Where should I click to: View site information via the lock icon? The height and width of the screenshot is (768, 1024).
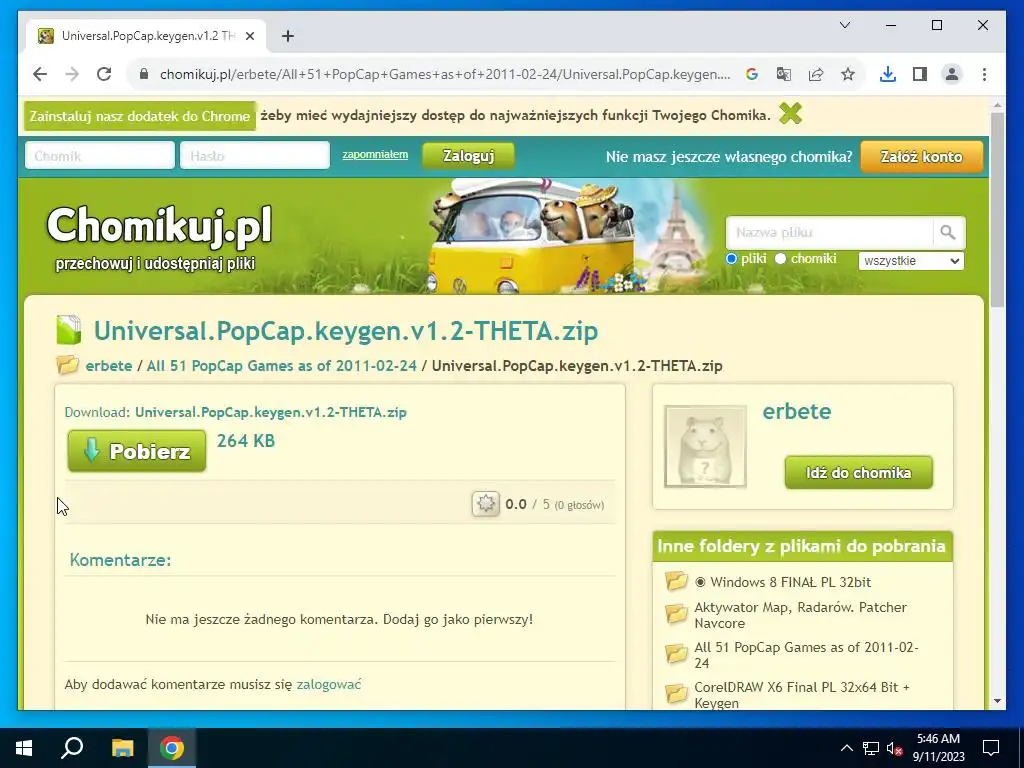(144, 74)
